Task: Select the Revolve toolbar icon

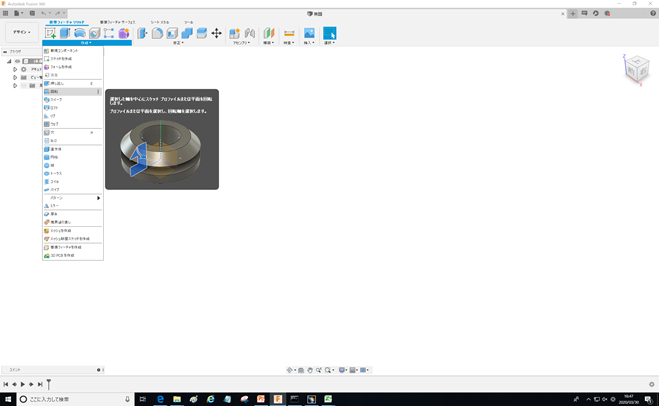Action: [x=79, y=33]
